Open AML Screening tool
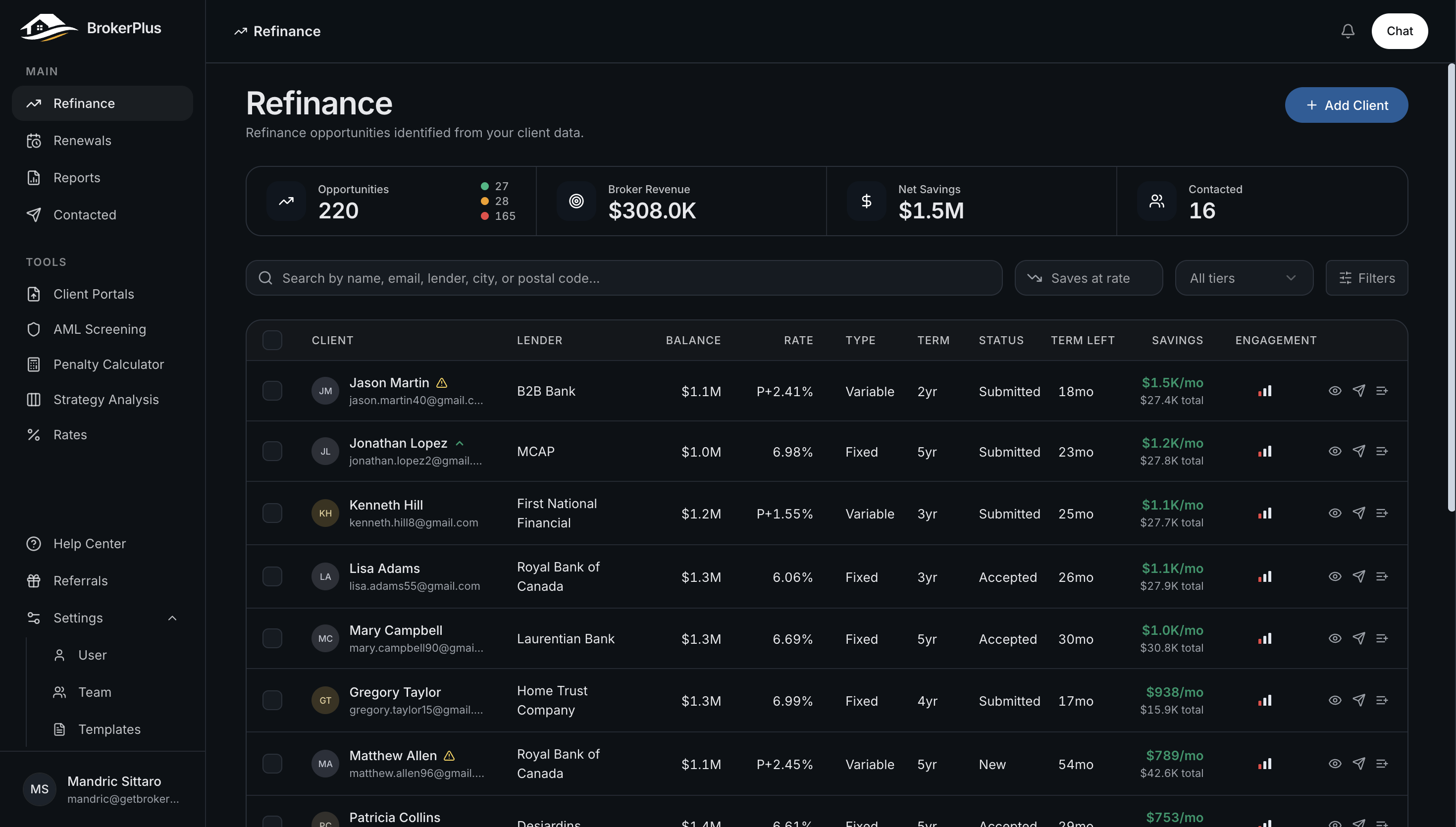This screenshot has height=827, width=1456. tap(102, 329)
